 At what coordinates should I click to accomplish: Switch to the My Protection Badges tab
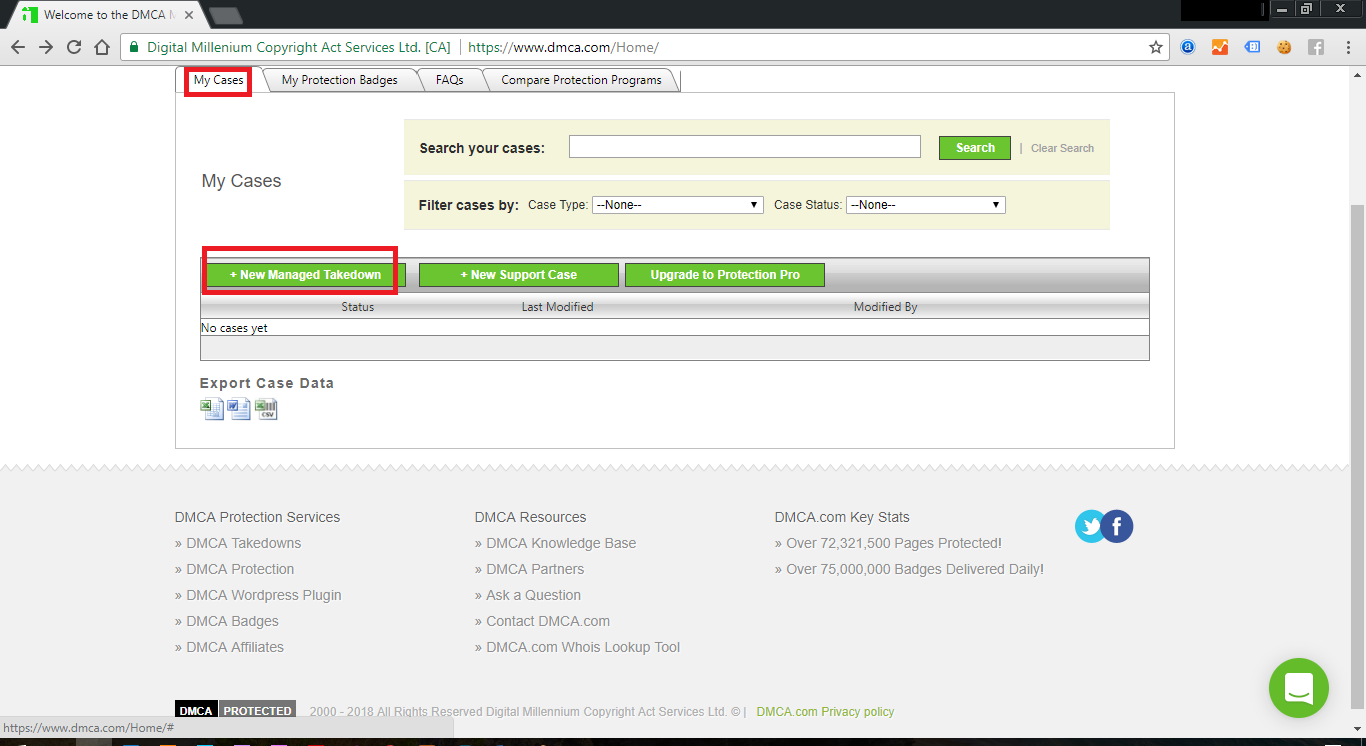click(341, 79)
